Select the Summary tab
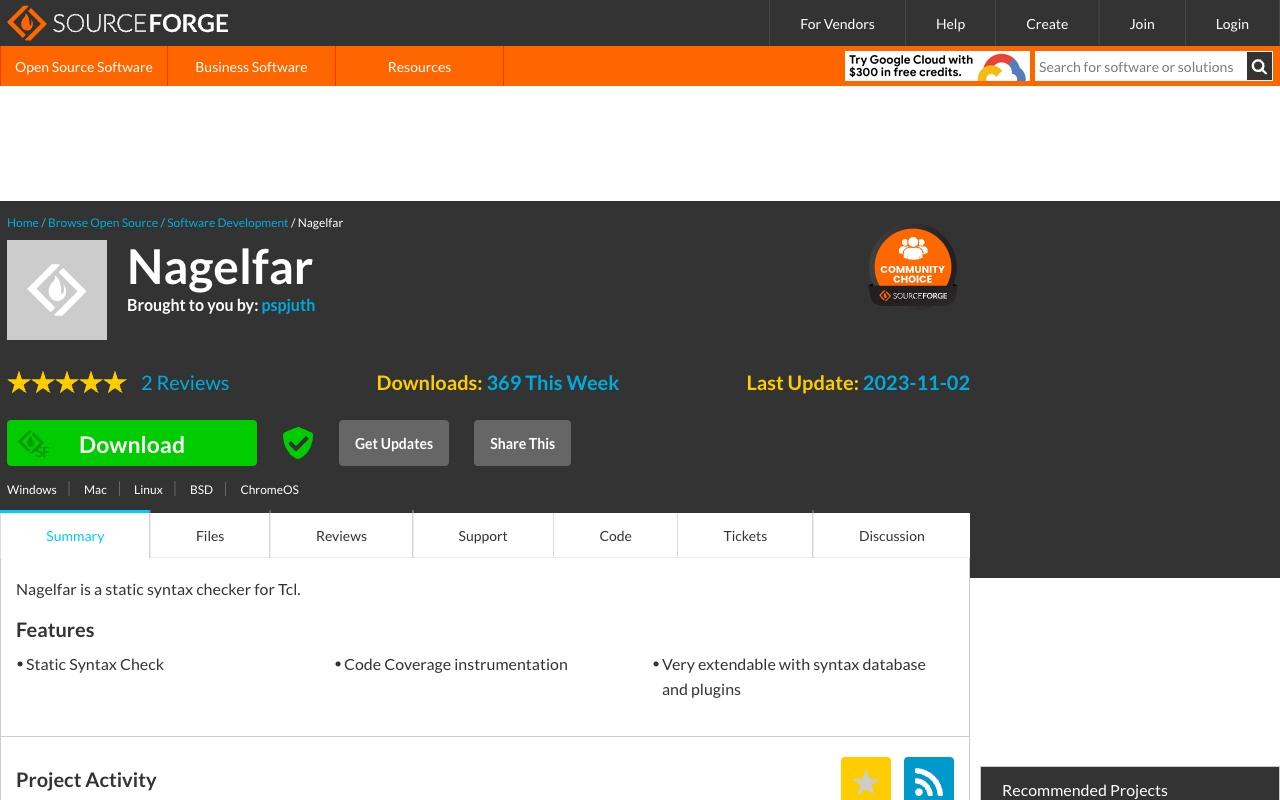 (x=75, y=535)
